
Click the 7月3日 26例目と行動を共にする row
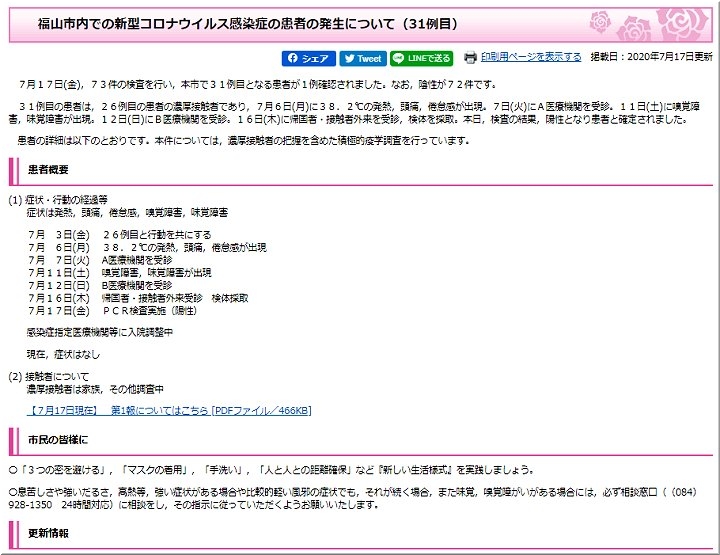point(127,233)
